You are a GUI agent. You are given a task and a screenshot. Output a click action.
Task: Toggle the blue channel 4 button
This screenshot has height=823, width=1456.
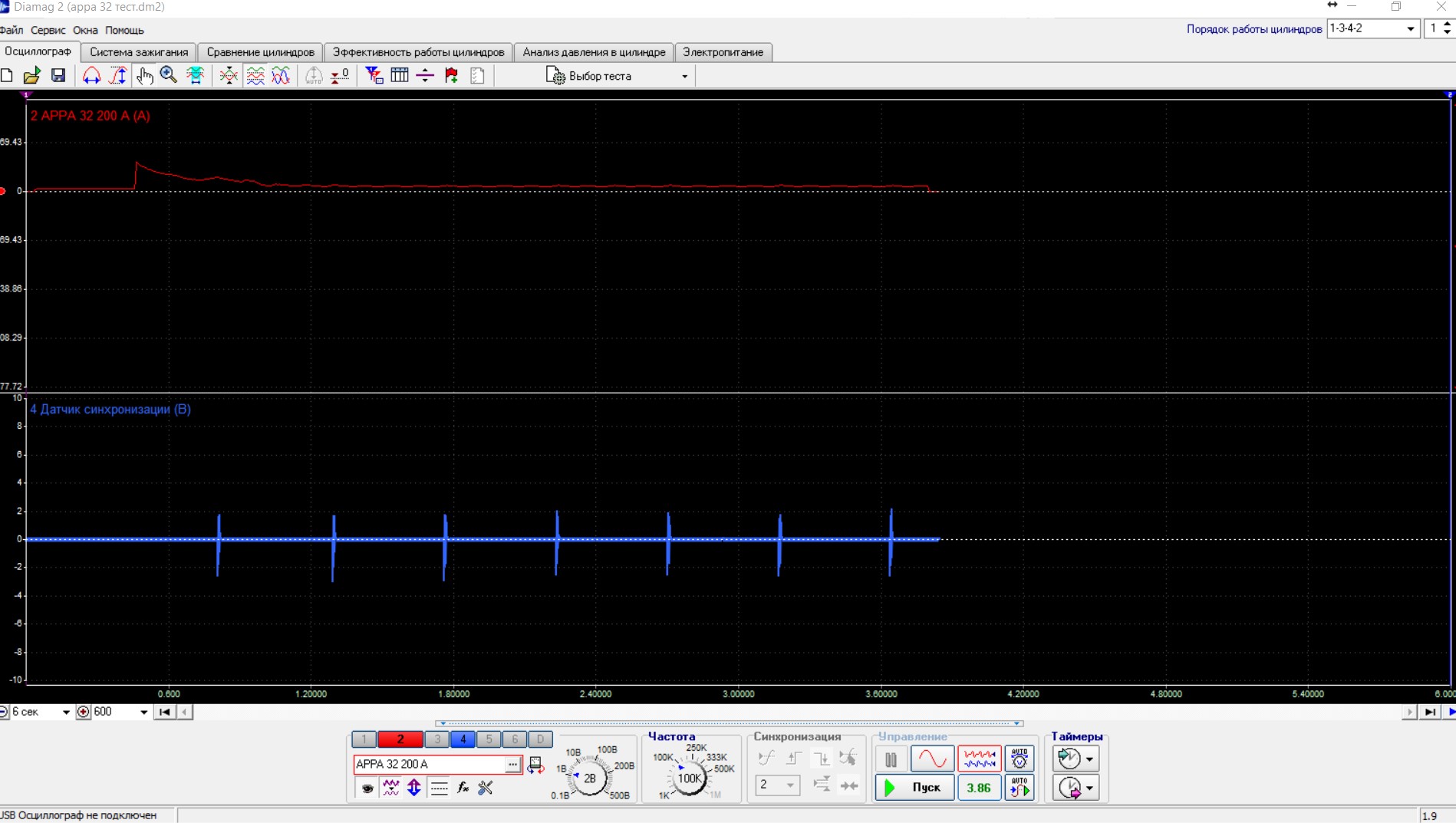(x=463, y=739)
